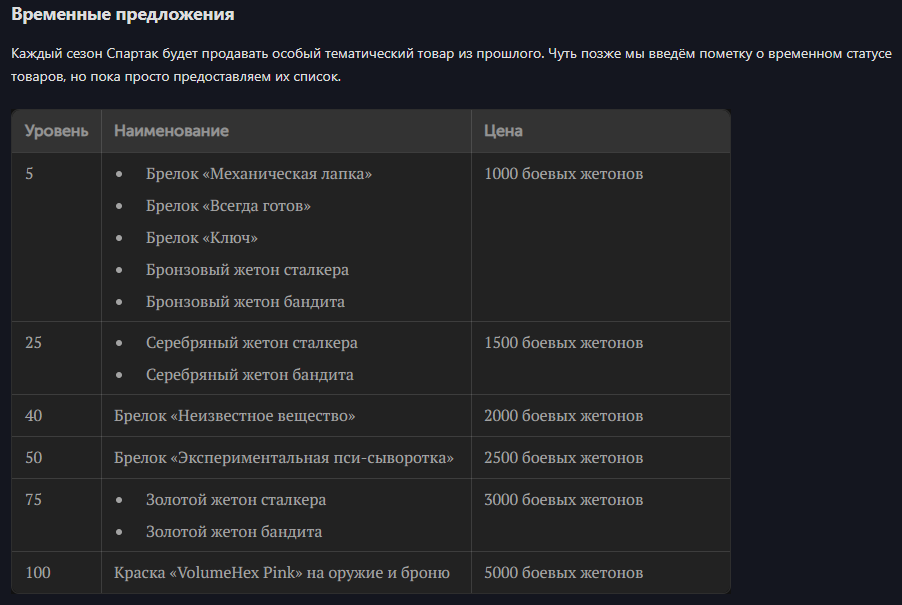Click the 1000 боевых жетонов price
The image size is (902, 605).
[x=564, y=174]
